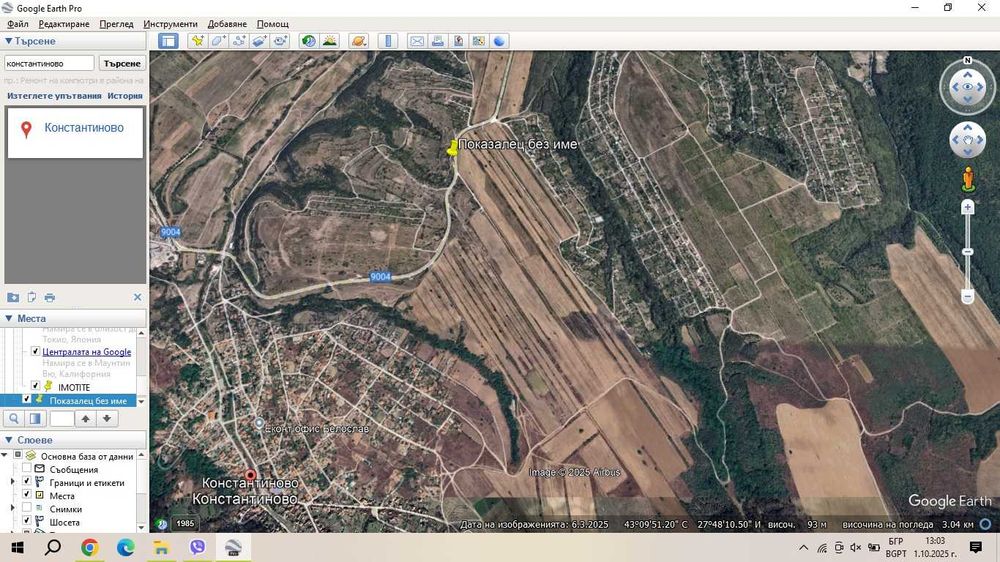Image resolution: width=1000 pixels, height=562 pixels.
Task: Open the Добавяне menu
Action: point(227,24)
